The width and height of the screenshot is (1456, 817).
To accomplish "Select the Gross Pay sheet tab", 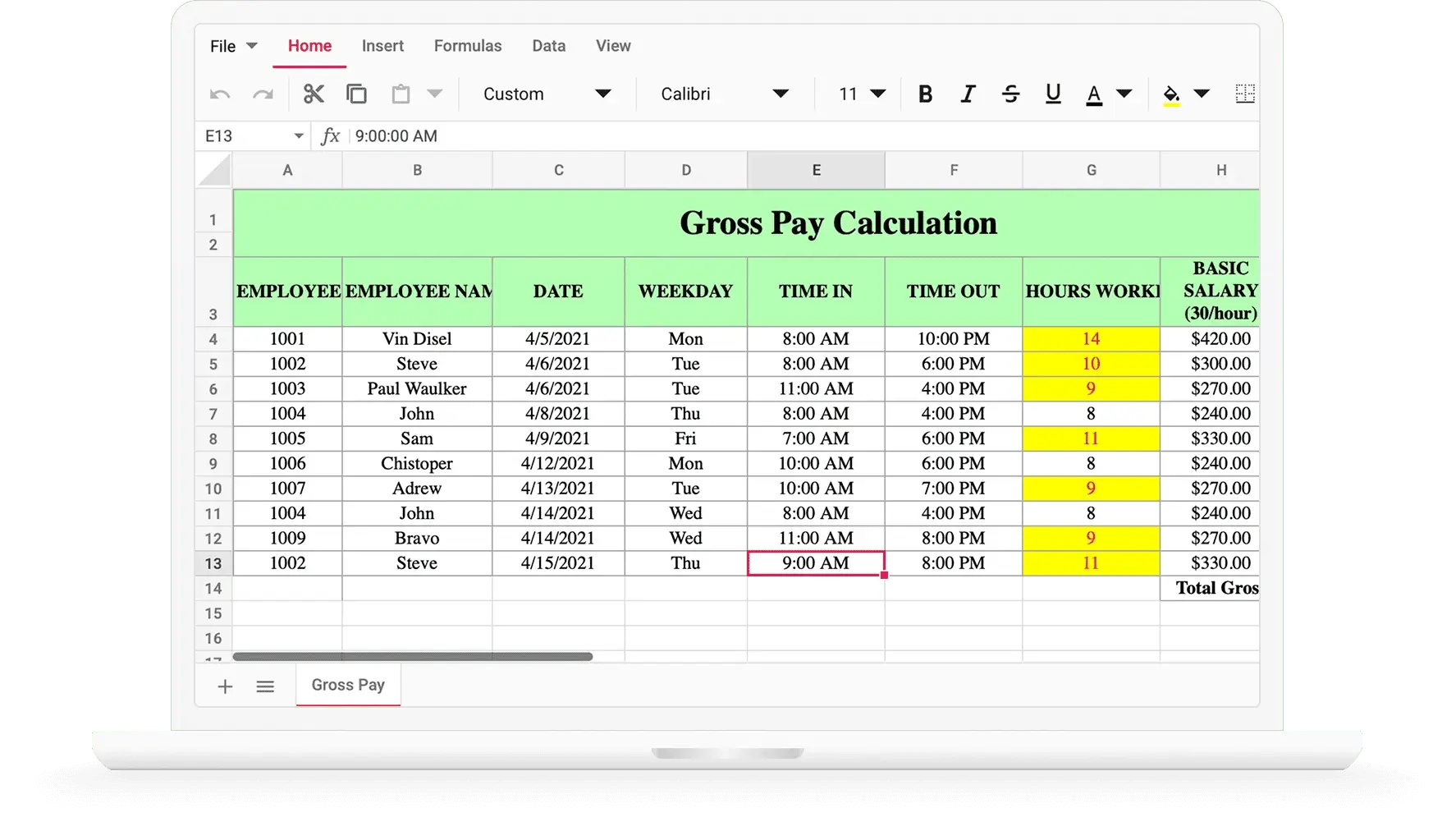I will [x=348, y=685].
